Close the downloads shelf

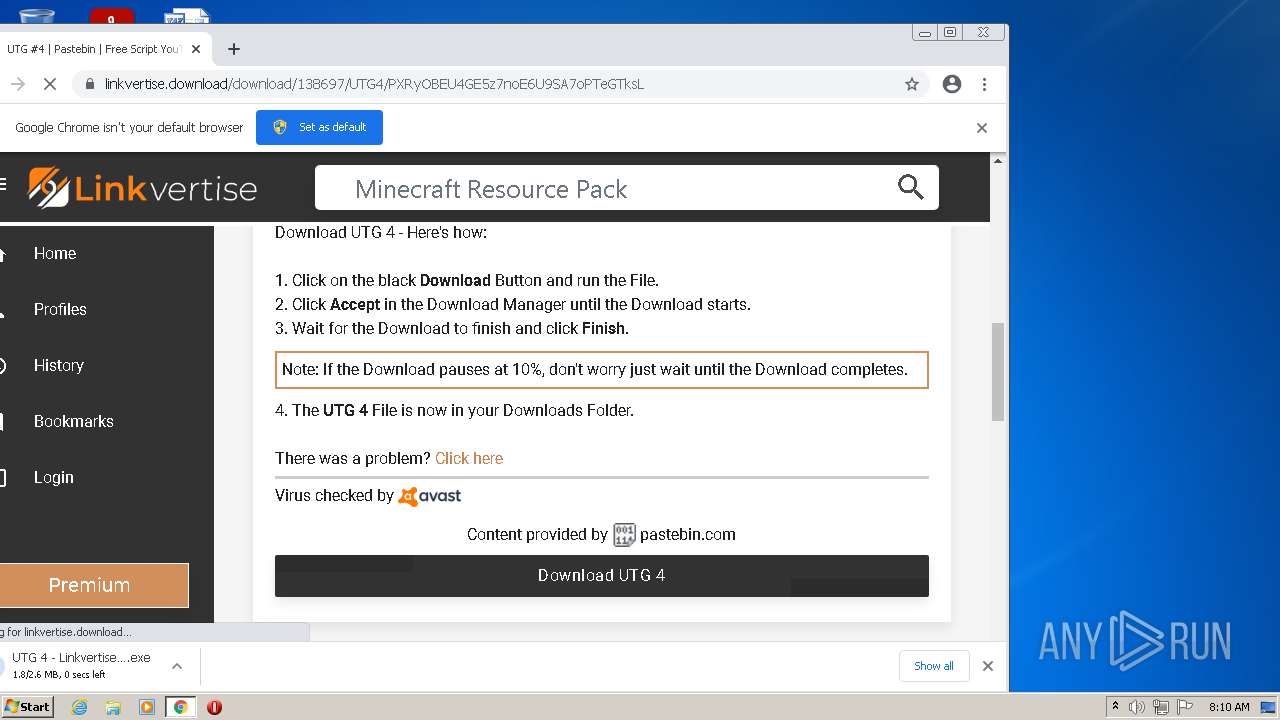[988, 666]
